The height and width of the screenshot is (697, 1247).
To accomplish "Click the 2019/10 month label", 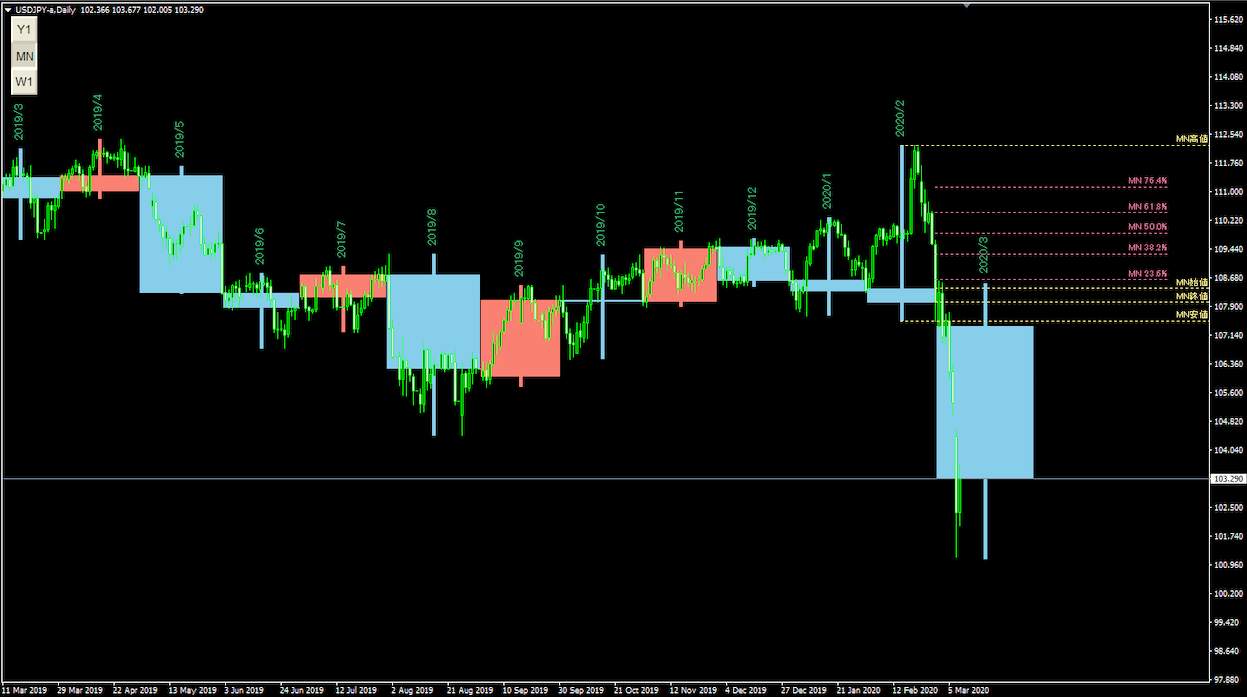I will point(600,224).
